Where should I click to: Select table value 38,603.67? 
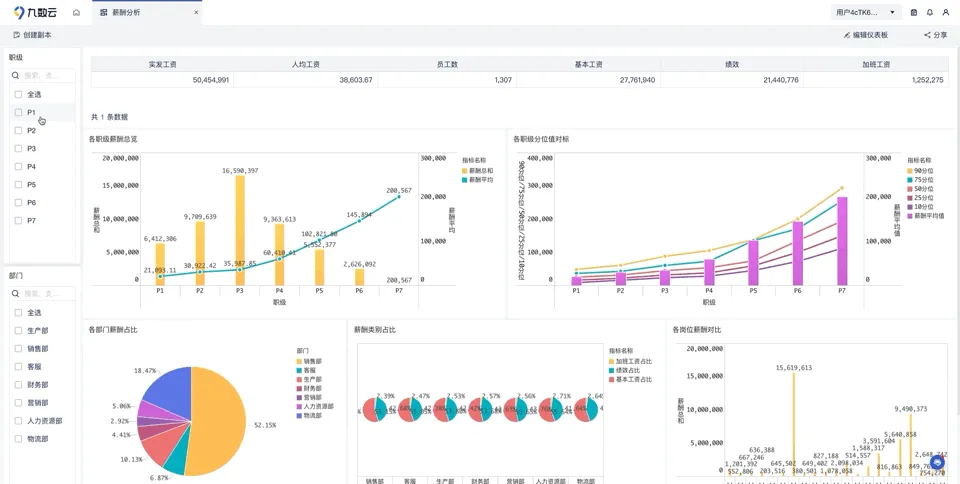356,80
